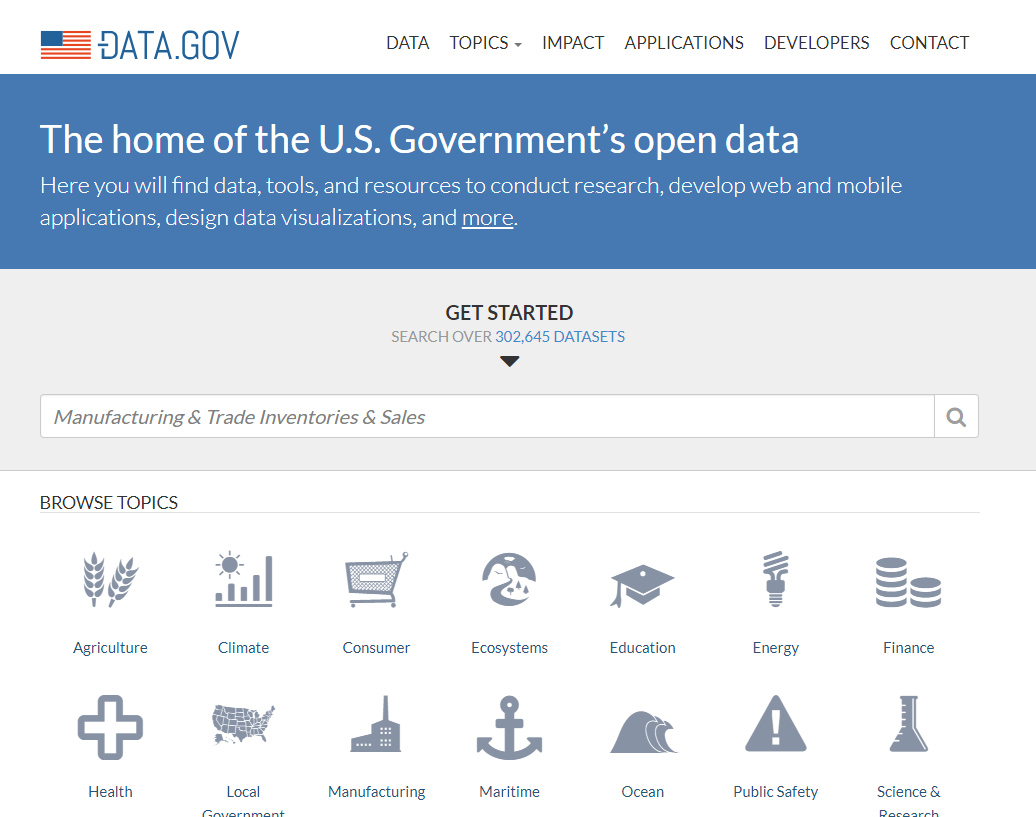Screen dimensions: 1036x817
Task: Open the Energy light bulb icon
Action: 776,579
